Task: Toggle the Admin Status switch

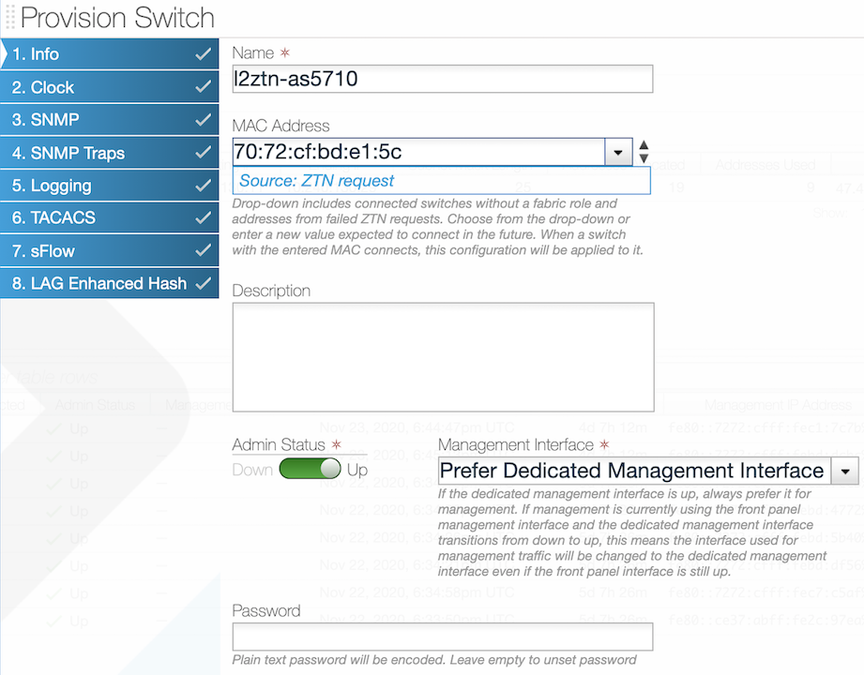Action: [x=310, y=469]
